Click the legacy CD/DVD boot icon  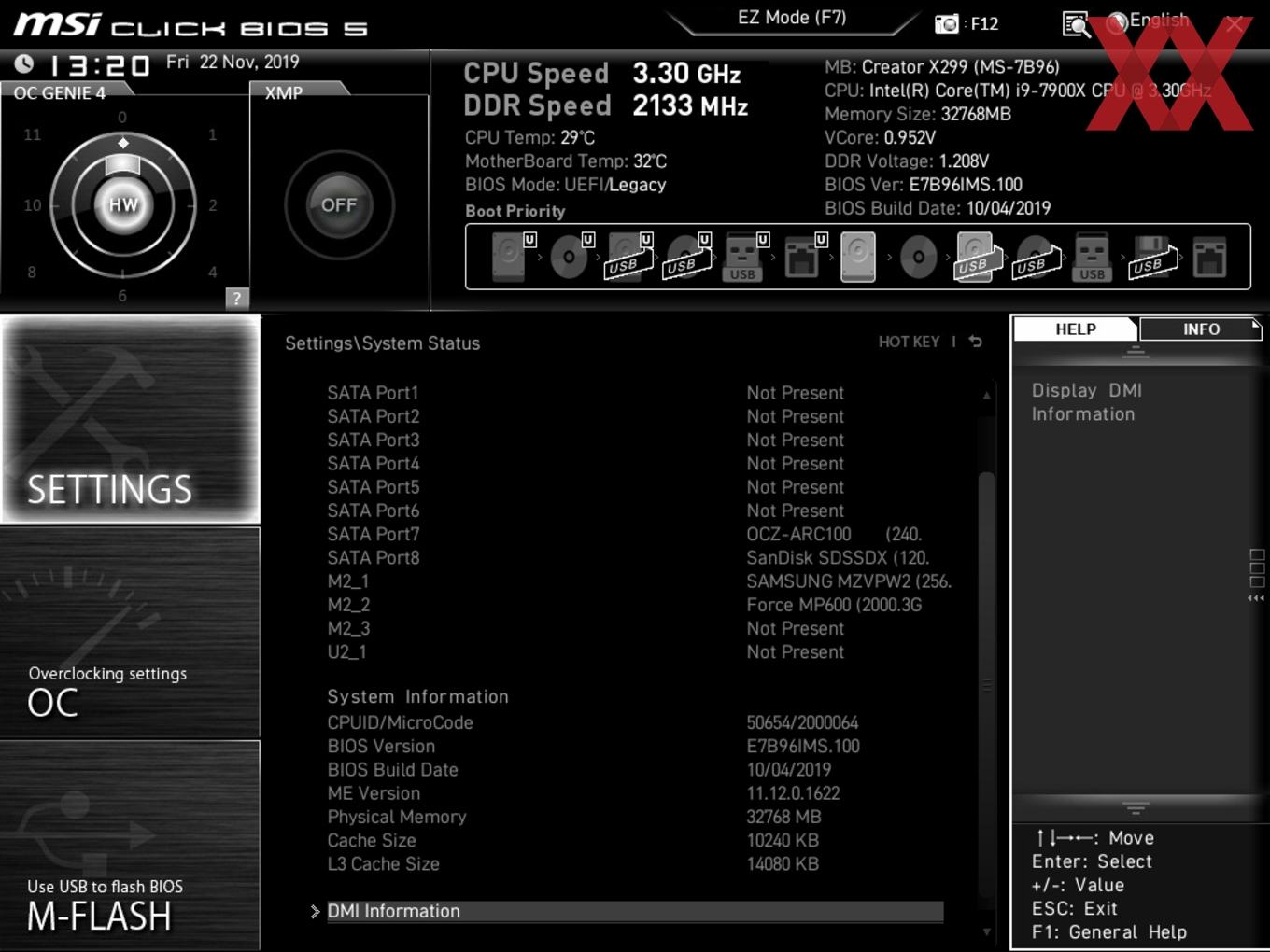918,257
